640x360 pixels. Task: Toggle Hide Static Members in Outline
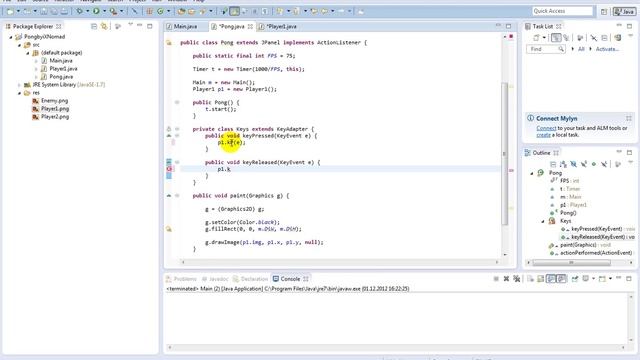point(584,164)
